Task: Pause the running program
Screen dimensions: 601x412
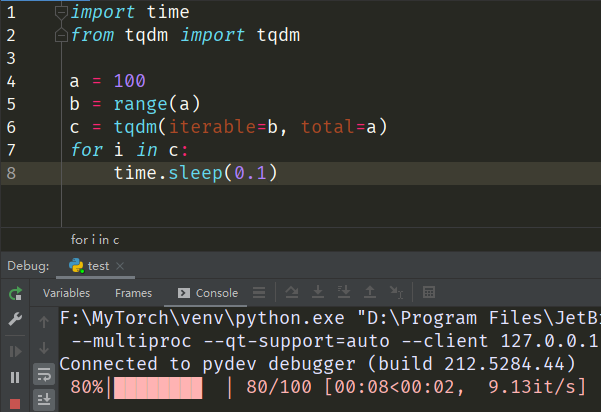Action: [x=15, y=377]
